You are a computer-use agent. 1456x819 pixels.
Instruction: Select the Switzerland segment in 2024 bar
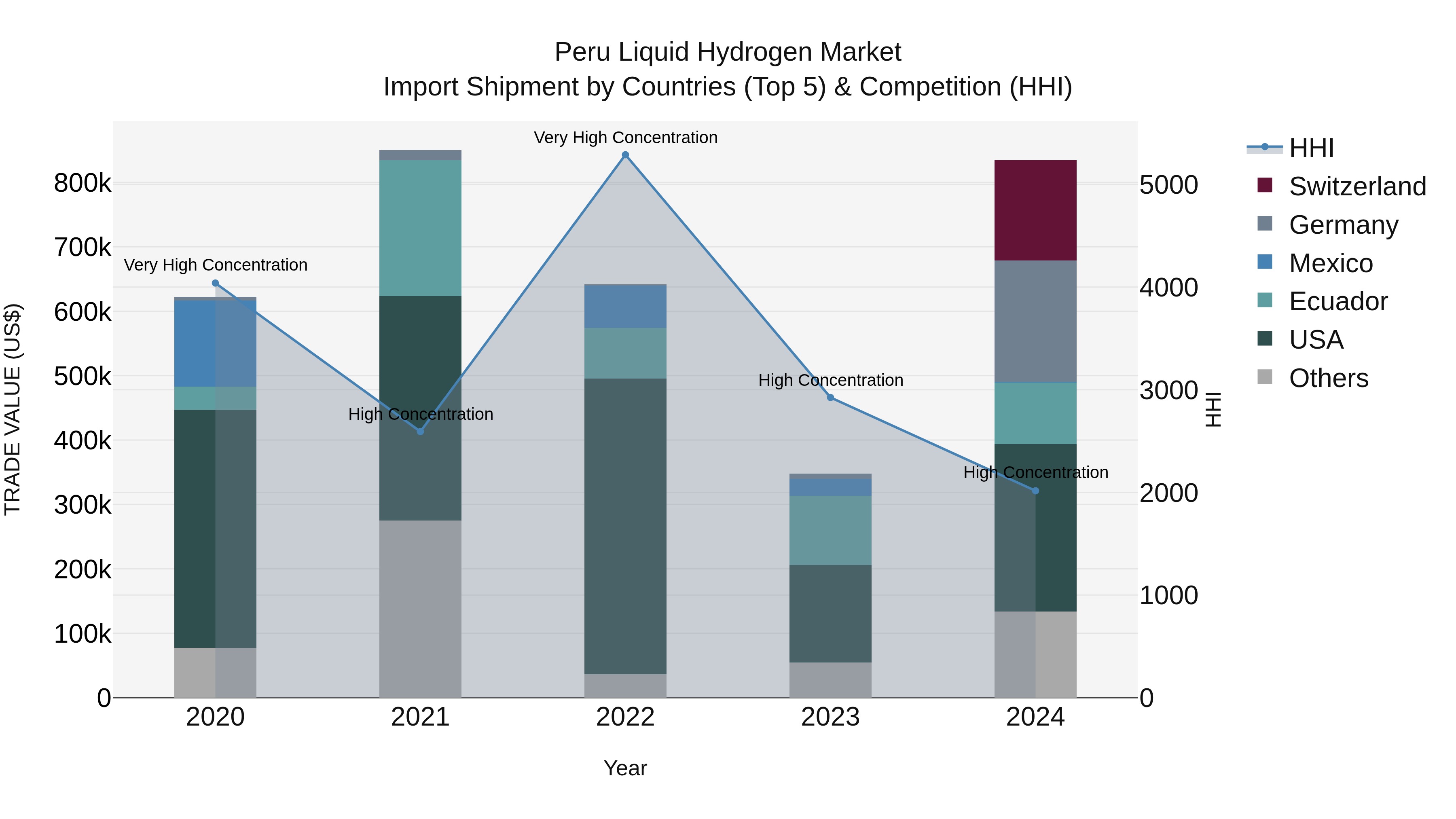pos(1035,210)
